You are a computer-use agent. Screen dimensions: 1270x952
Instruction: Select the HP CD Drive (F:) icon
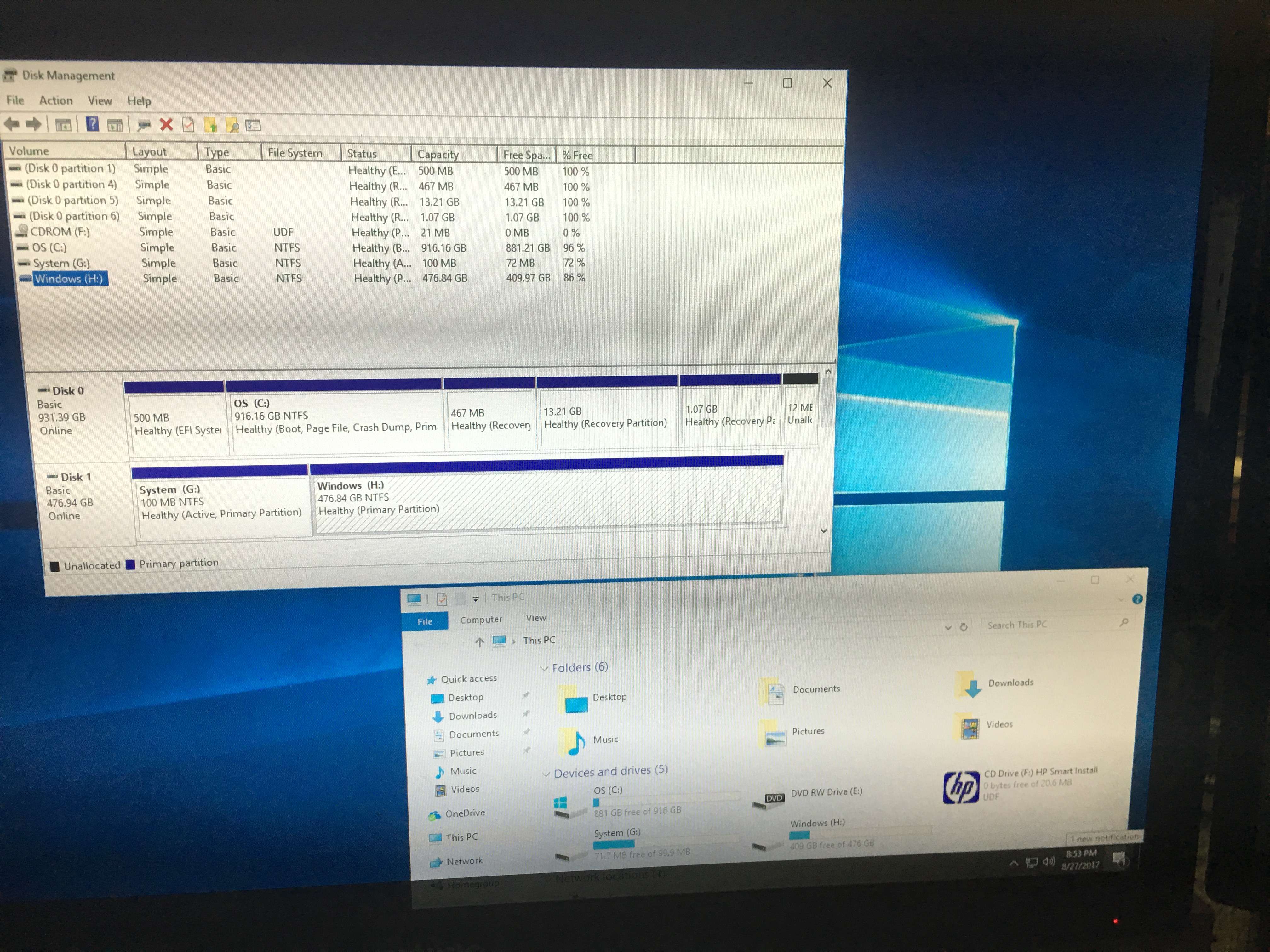961,787
